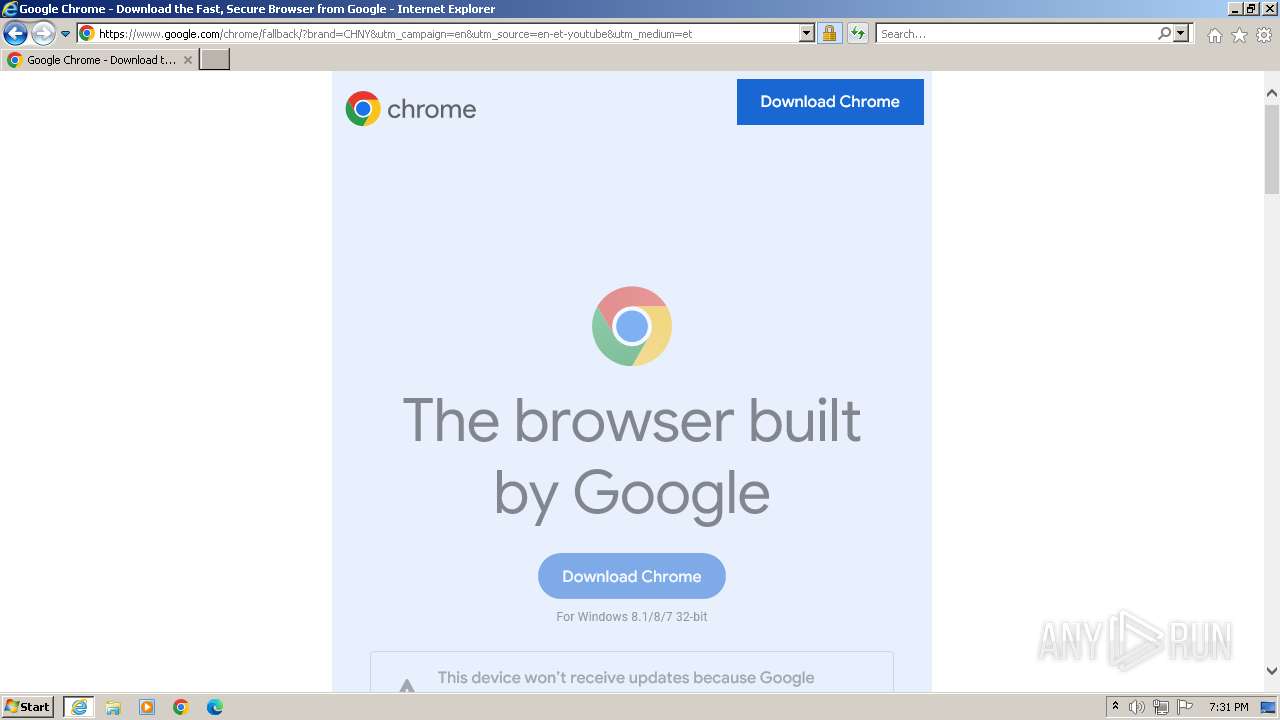1280x720 pixels.
Task: Close the Google Chrome download tab
Action: click(188, 60)
